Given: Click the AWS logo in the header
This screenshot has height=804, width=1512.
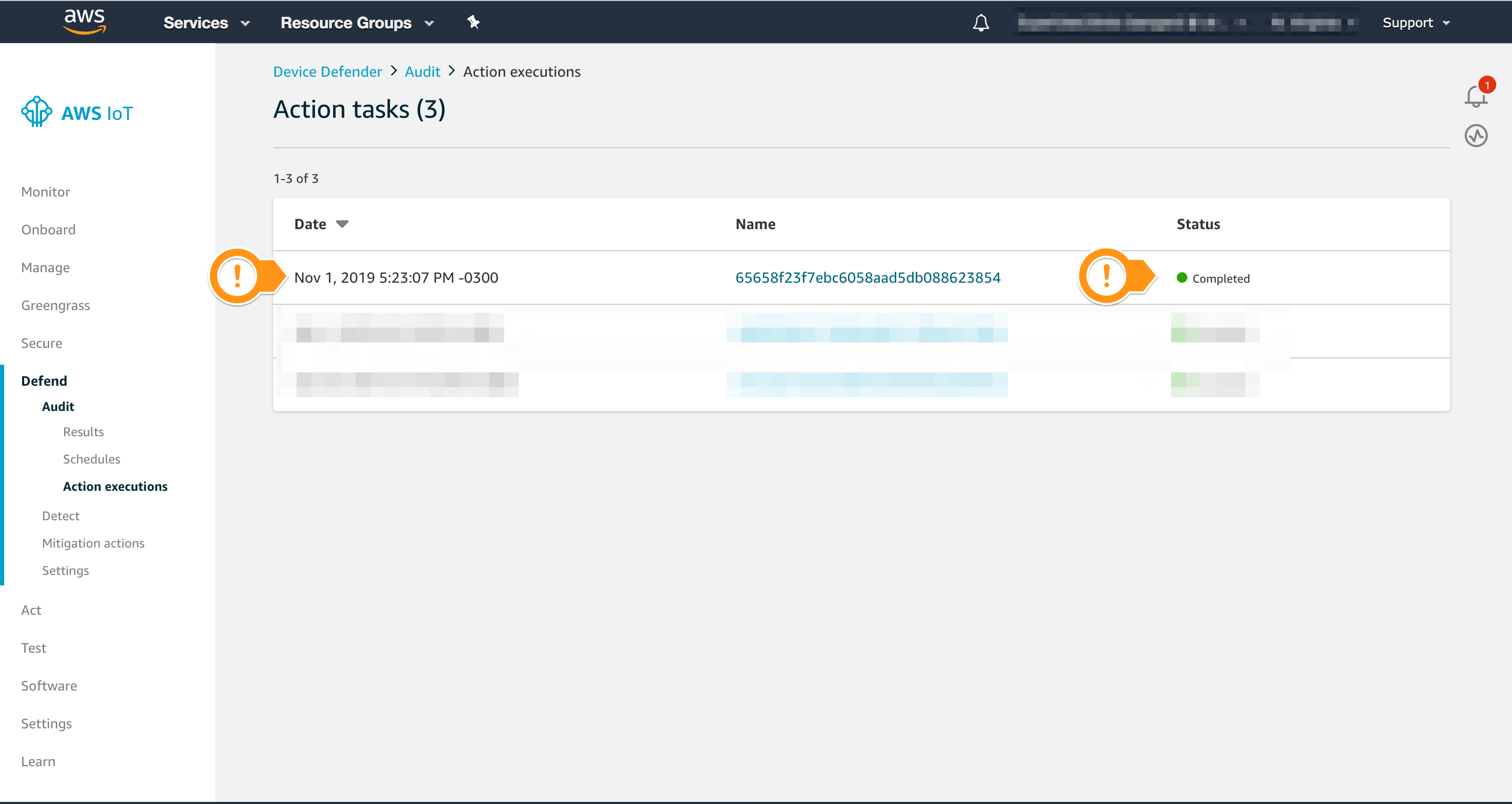Looking at the screenshot, I should coord(85,22).
